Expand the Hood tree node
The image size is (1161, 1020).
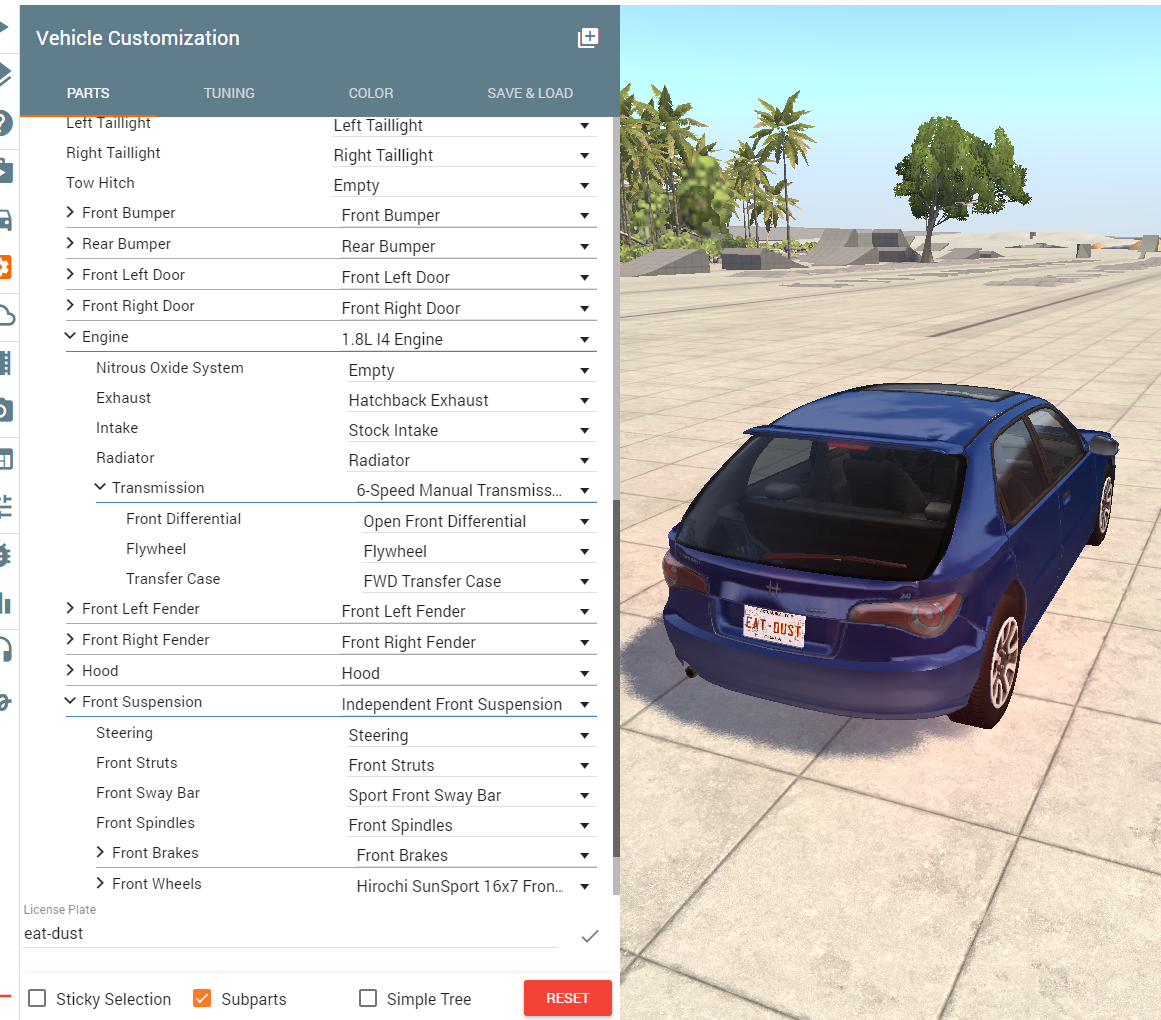click(x=70, y=670)
